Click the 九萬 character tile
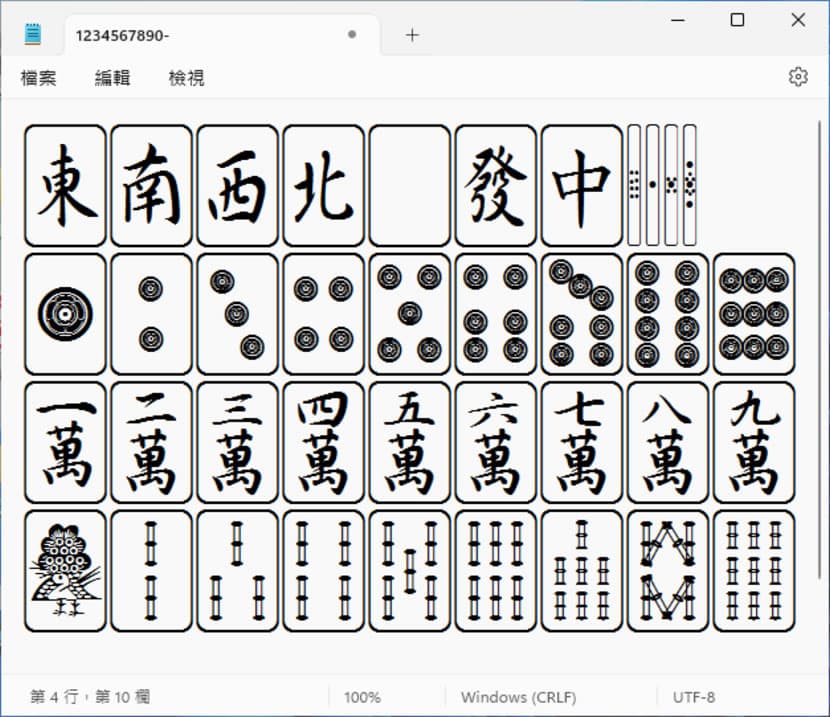Screen dimensions: 830x717 click(x=753, y=442)
